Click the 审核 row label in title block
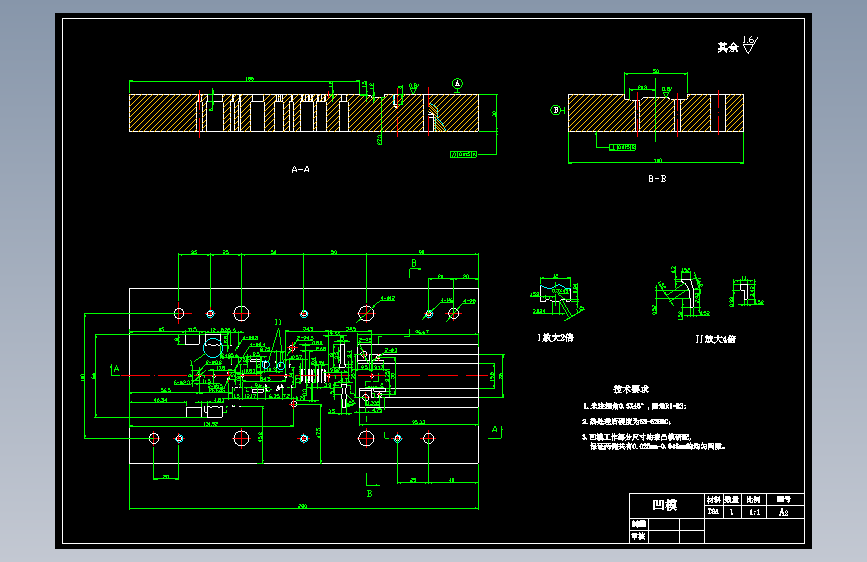867x562 pixels. [x=639, y=536]
